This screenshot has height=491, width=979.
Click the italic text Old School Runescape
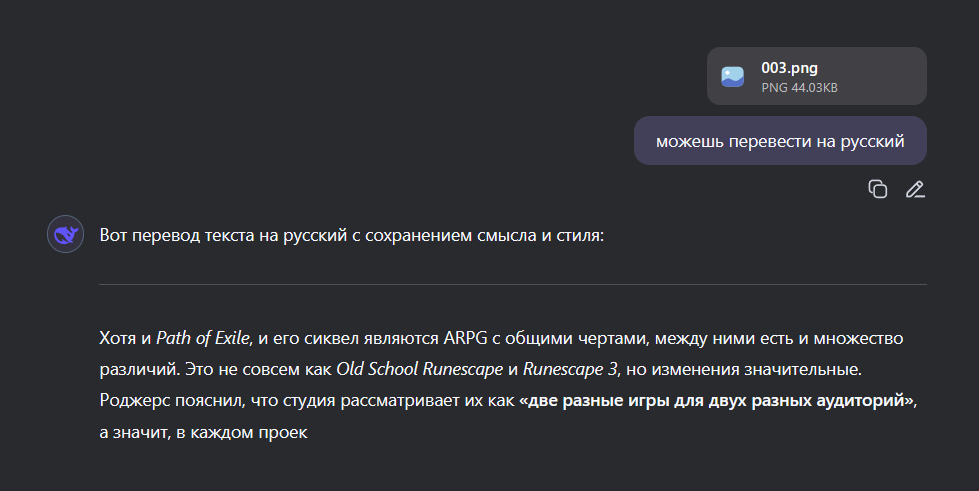point(420,369)
